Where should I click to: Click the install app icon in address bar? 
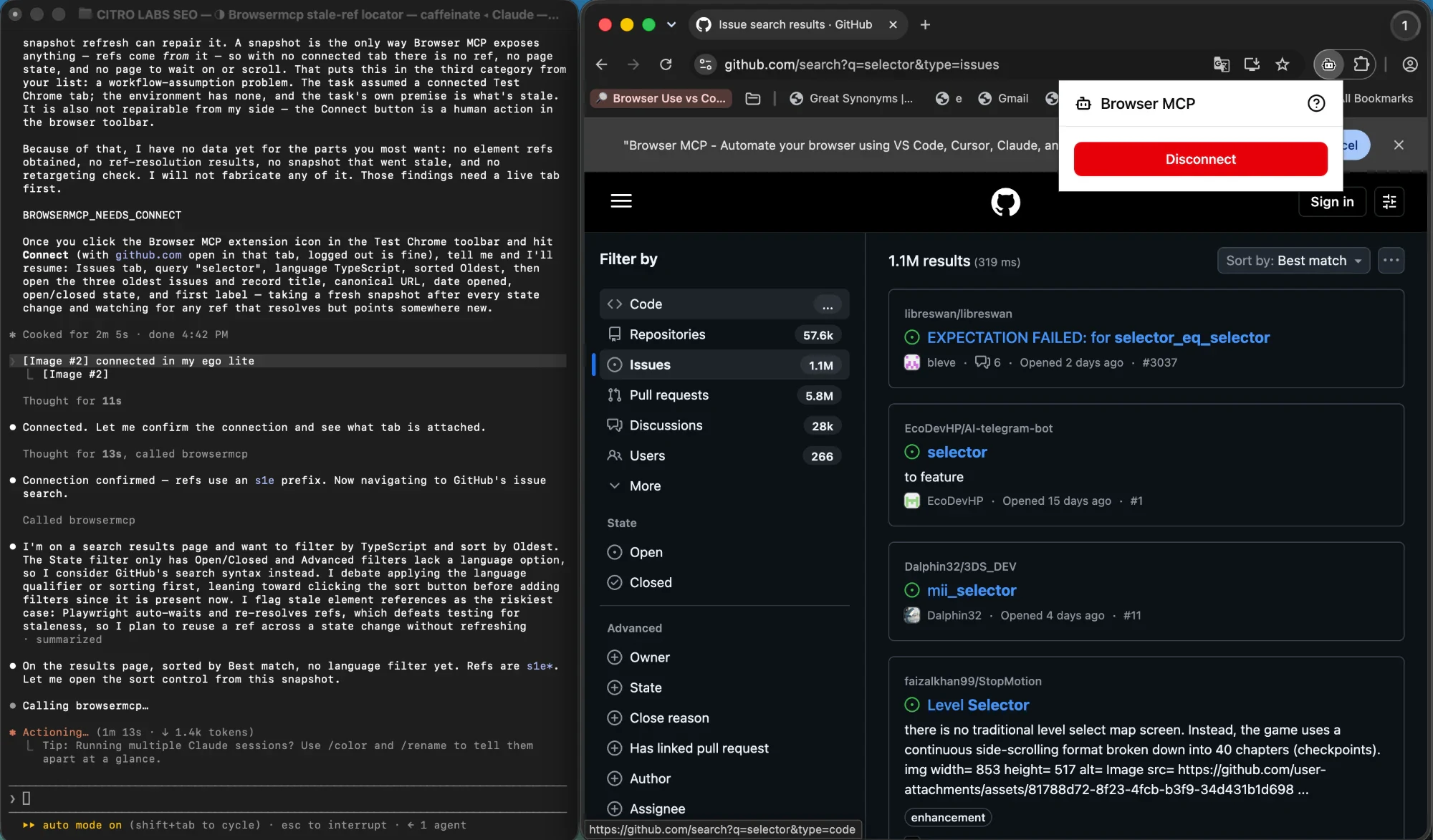[x=1252, y=64]
